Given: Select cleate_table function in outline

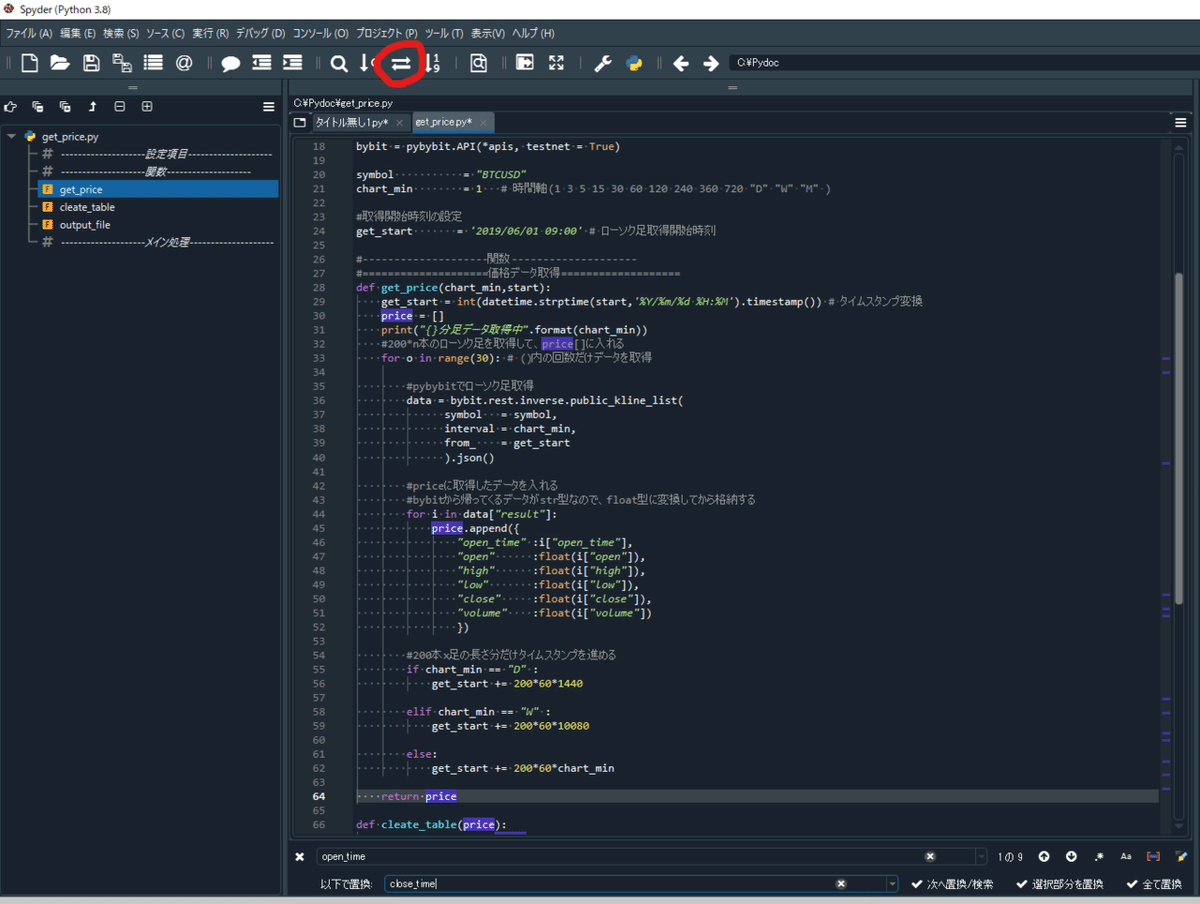Looking at the screenshot, I should click(87, 207).
